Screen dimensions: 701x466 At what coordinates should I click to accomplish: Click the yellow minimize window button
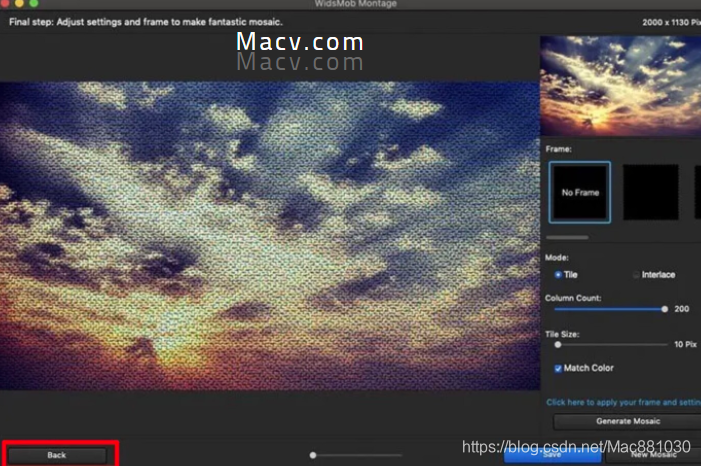pyautogui.click(x=19, y=2)
